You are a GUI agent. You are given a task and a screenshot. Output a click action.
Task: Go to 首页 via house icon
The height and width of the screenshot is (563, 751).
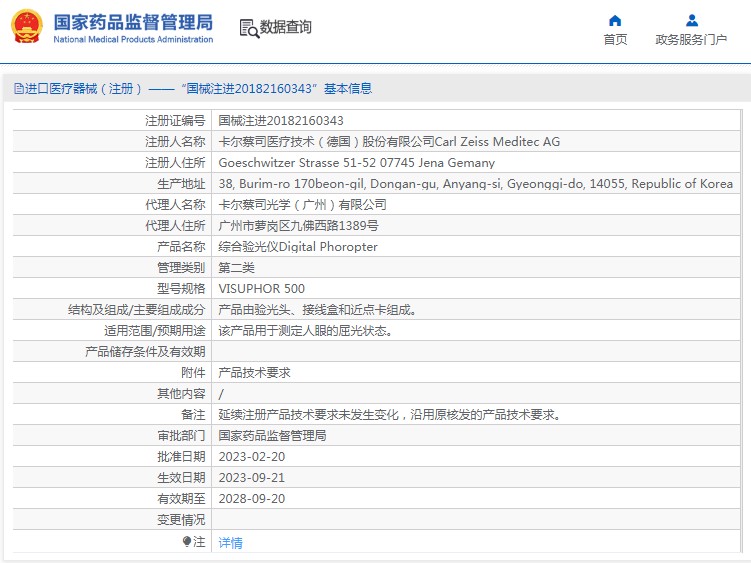click(x=615, y=21)
